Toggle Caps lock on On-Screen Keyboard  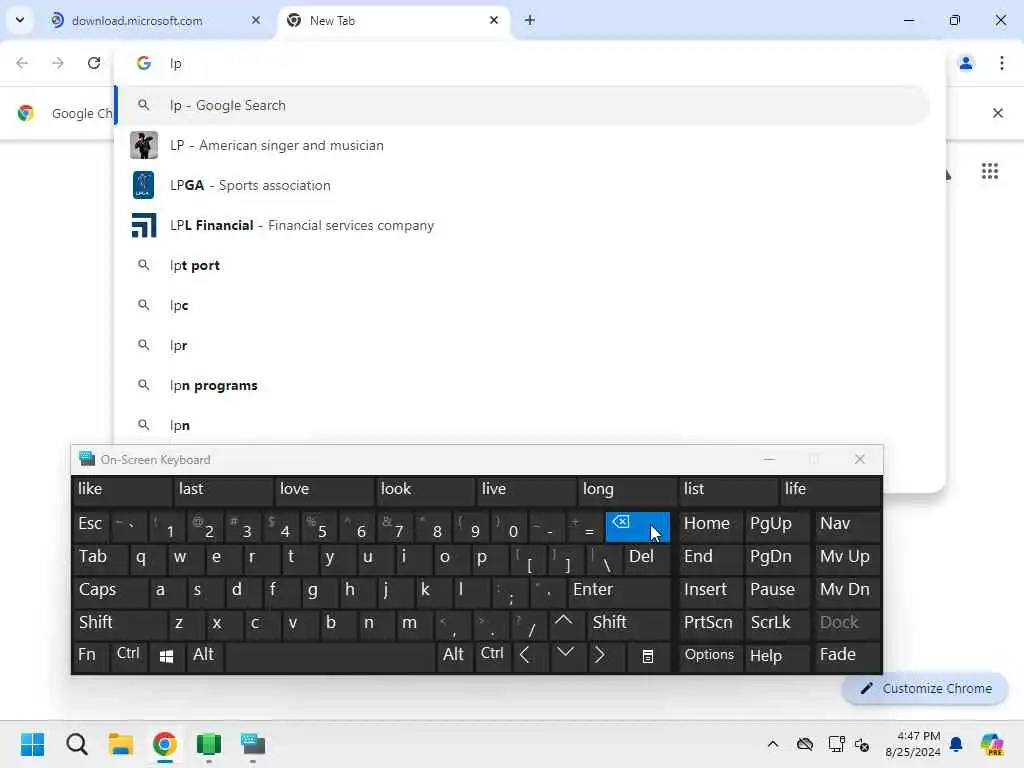[x=109, y=590]
